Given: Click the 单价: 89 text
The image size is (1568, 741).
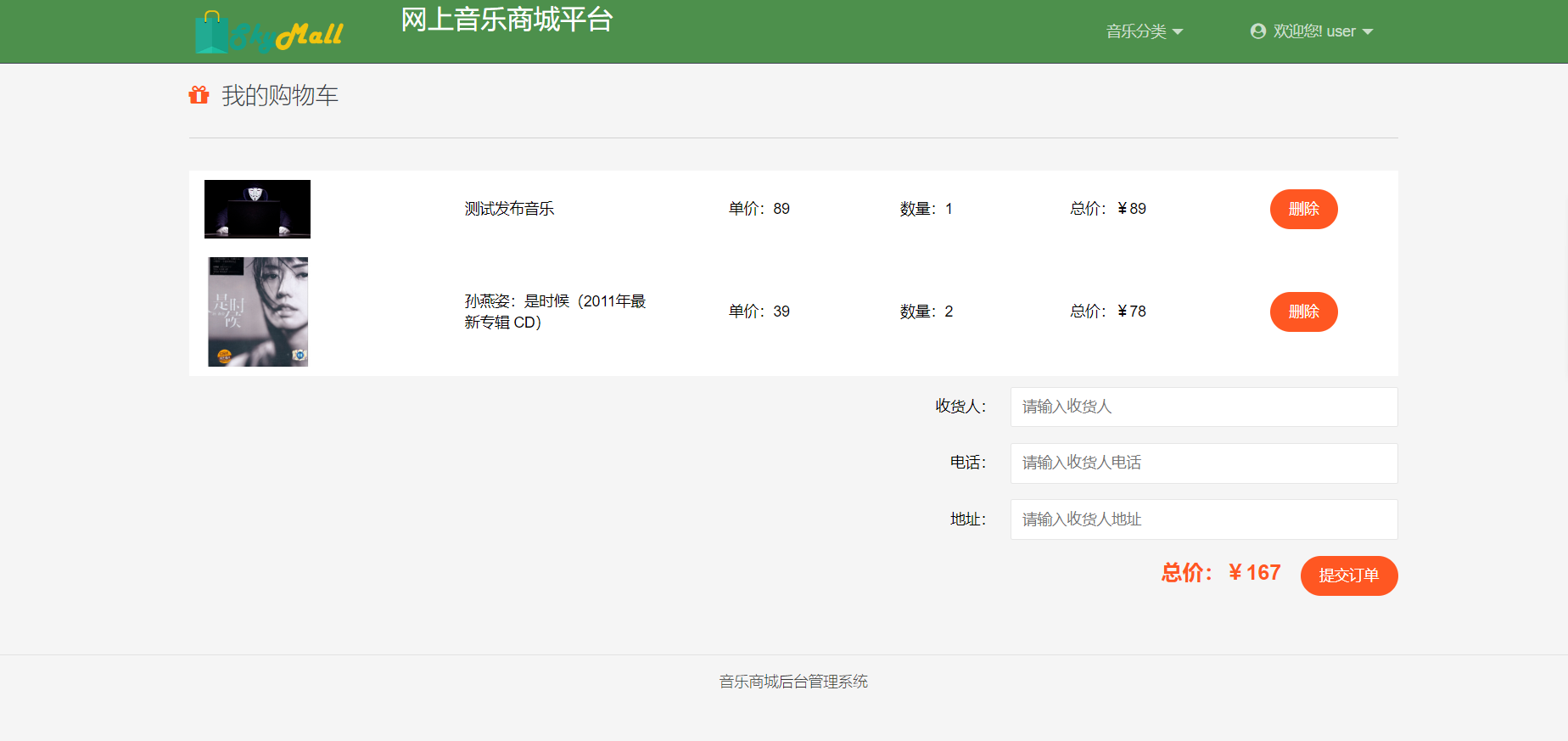Looking at the screenshot, I should pyautogui.click(x=759, y=209).
